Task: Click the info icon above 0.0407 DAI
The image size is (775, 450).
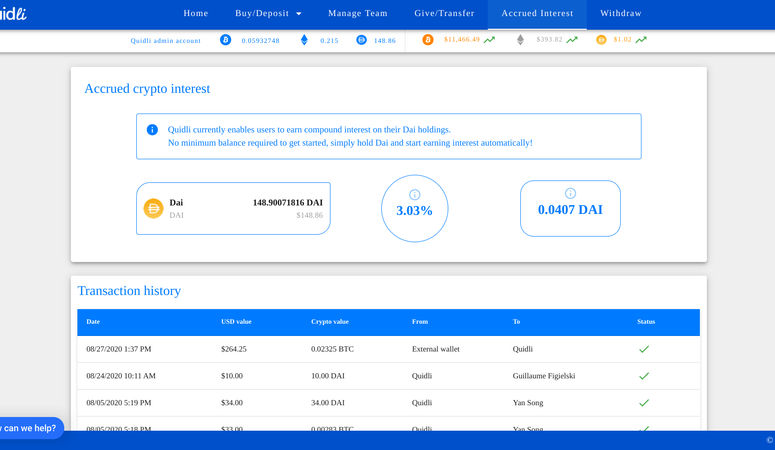Action: tap(570, 193)
